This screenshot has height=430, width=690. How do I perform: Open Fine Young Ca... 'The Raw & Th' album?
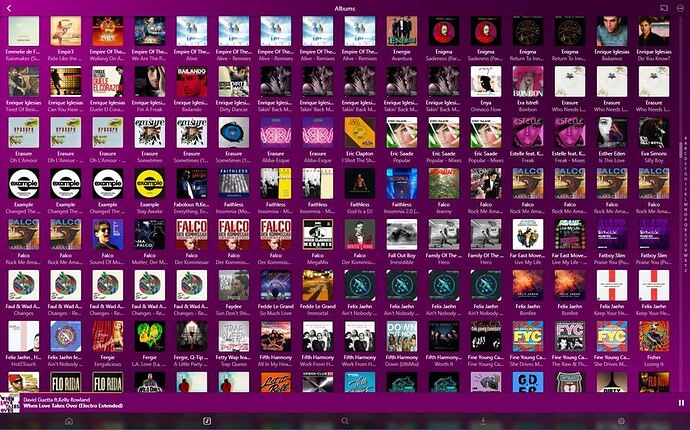pos(570,336)
